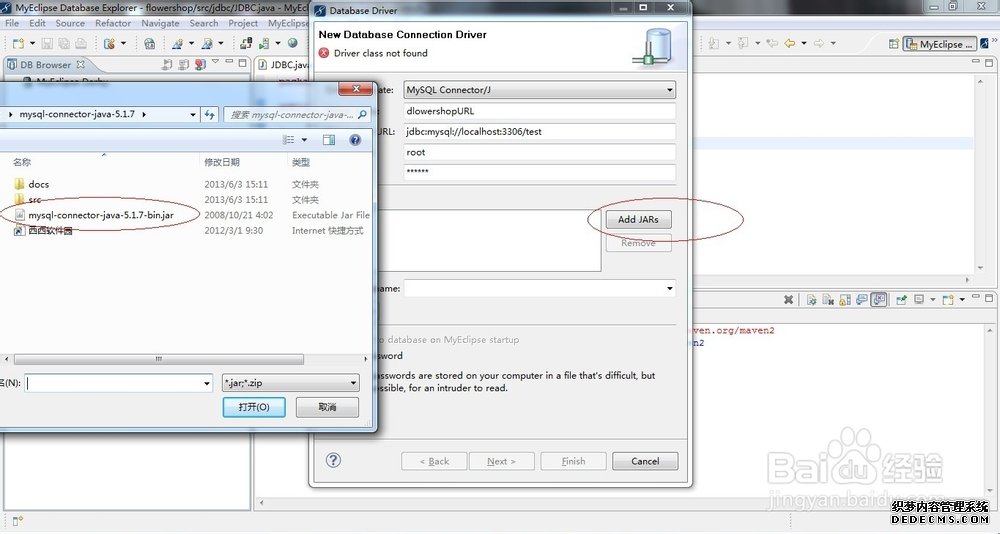Click the file dialog help icon
This screenshot has height=534, width=1000.
pyautogui.click(x=354, y=141)
